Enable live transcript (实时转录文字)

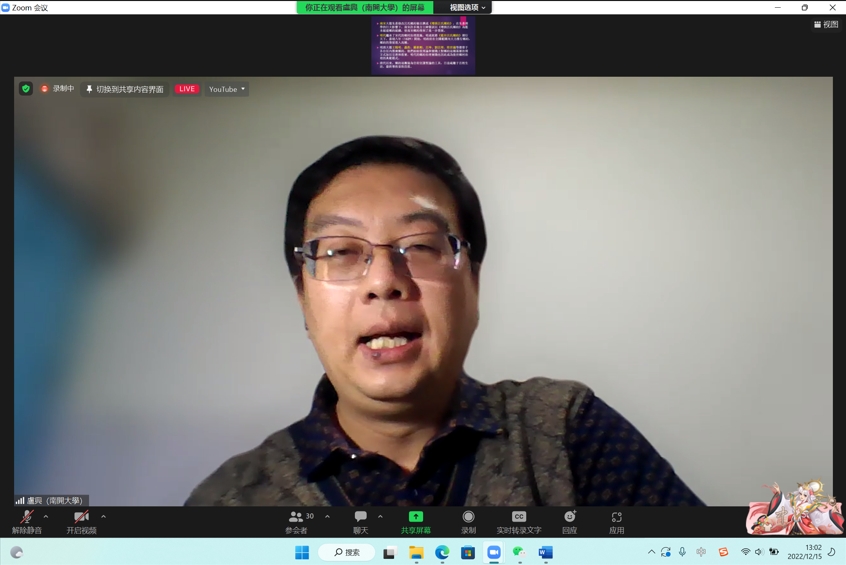tap(518, 521)
